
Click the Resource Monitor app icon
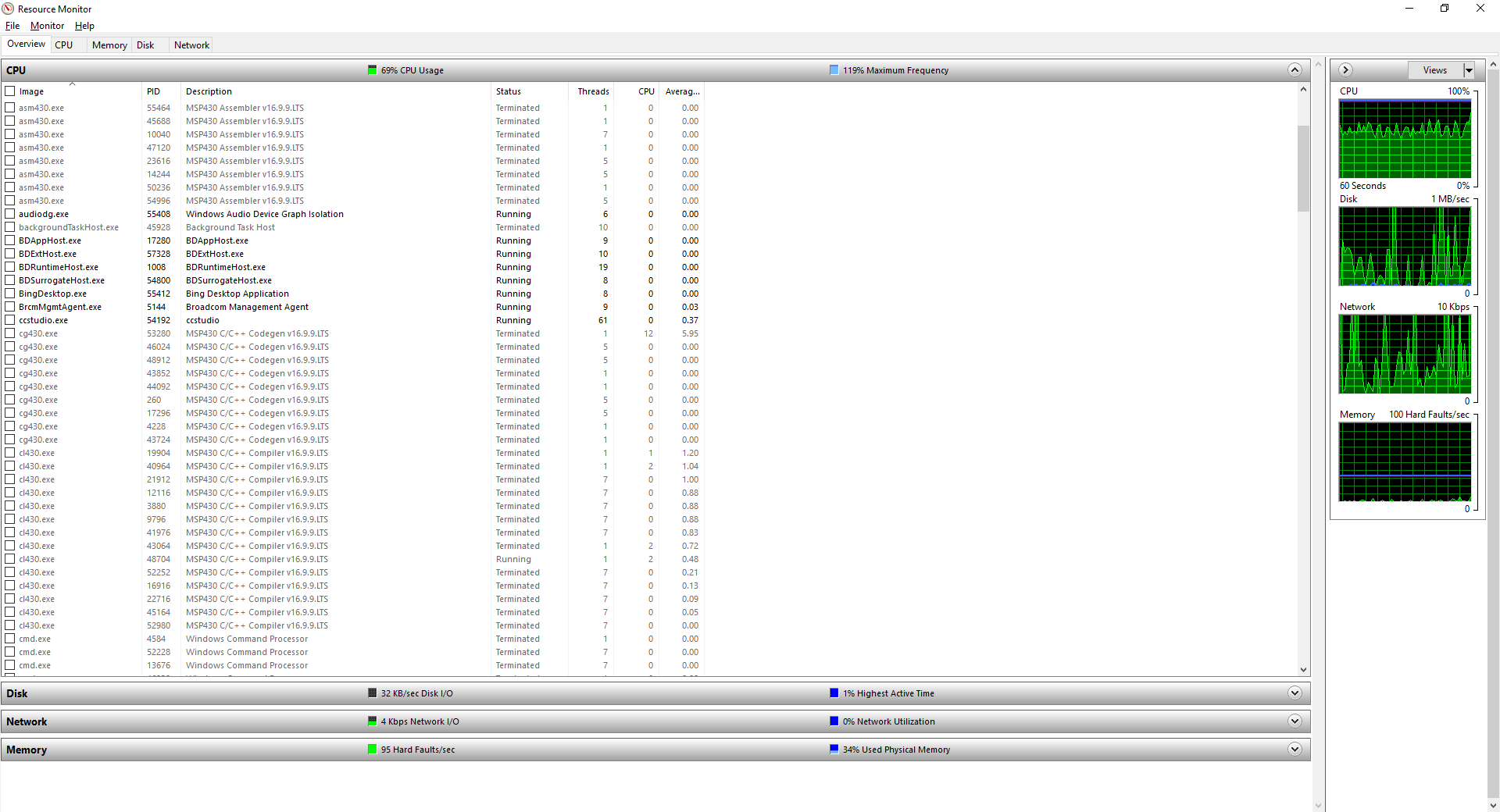click(x=8, y=9)
